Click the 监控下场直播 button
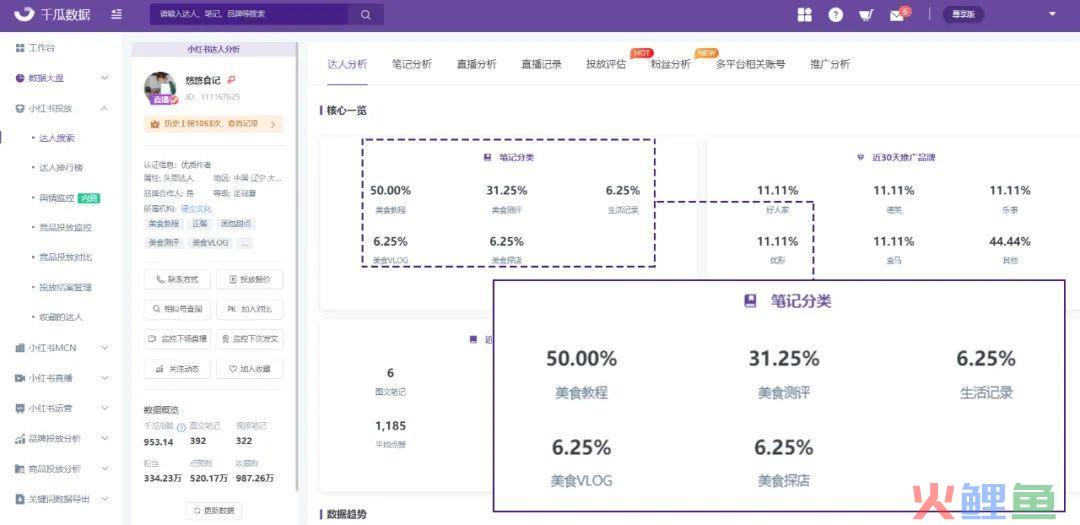The image size is (1080, 525). pos(178,339)
